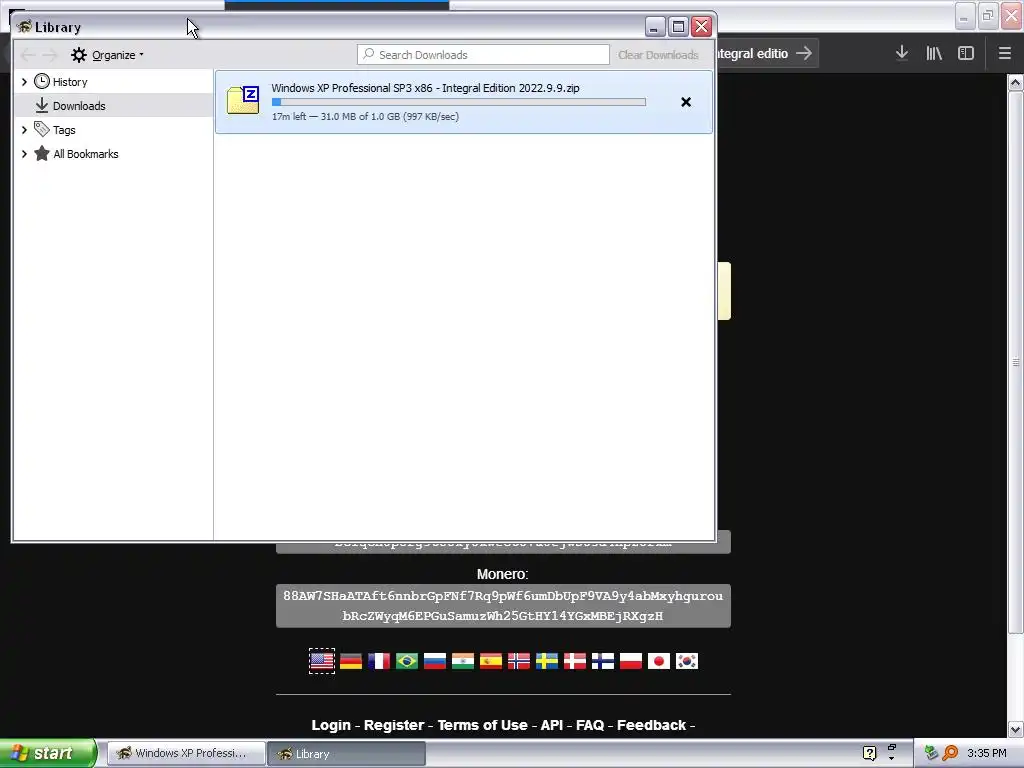
Task: Click the browser page scroll-up arrow
Action: (1015, 82)
